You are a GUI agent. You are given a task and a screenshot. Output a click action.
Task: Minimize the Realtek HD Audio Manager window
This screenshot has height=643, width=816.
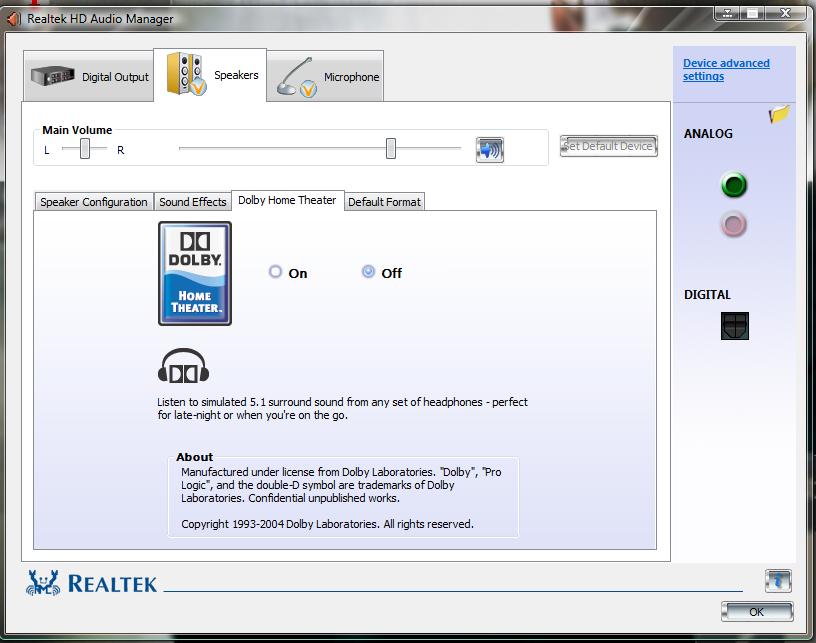coord(728,13)
